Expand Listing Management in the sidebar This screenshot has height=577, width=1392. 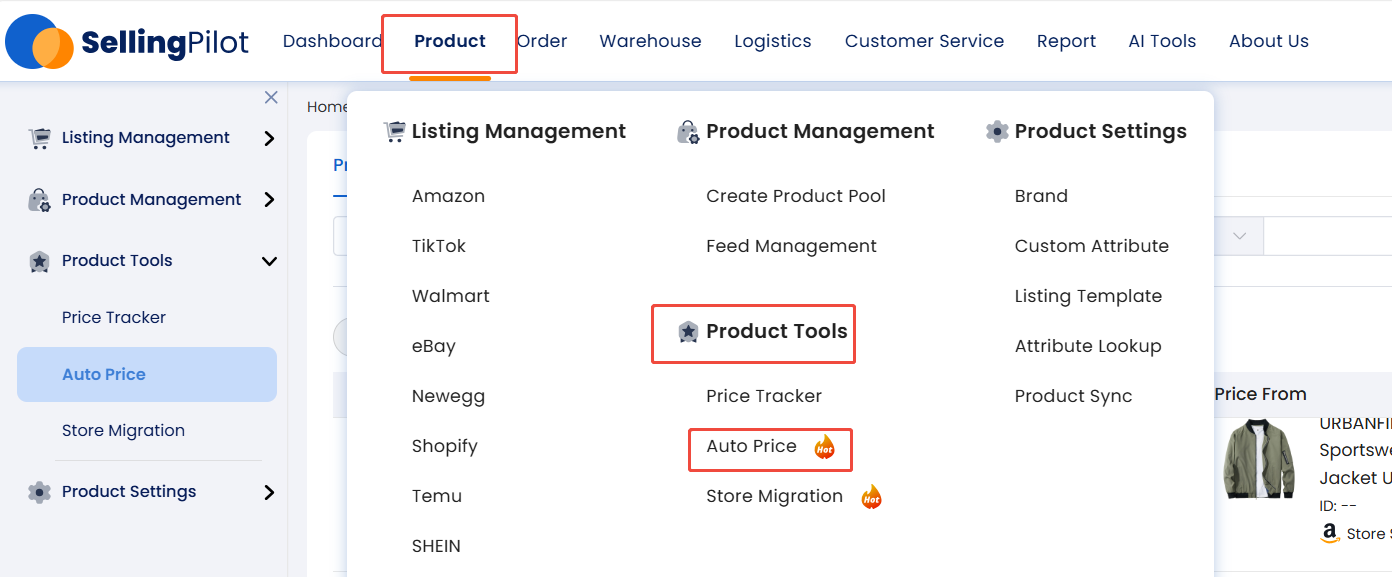coord(268,138)
